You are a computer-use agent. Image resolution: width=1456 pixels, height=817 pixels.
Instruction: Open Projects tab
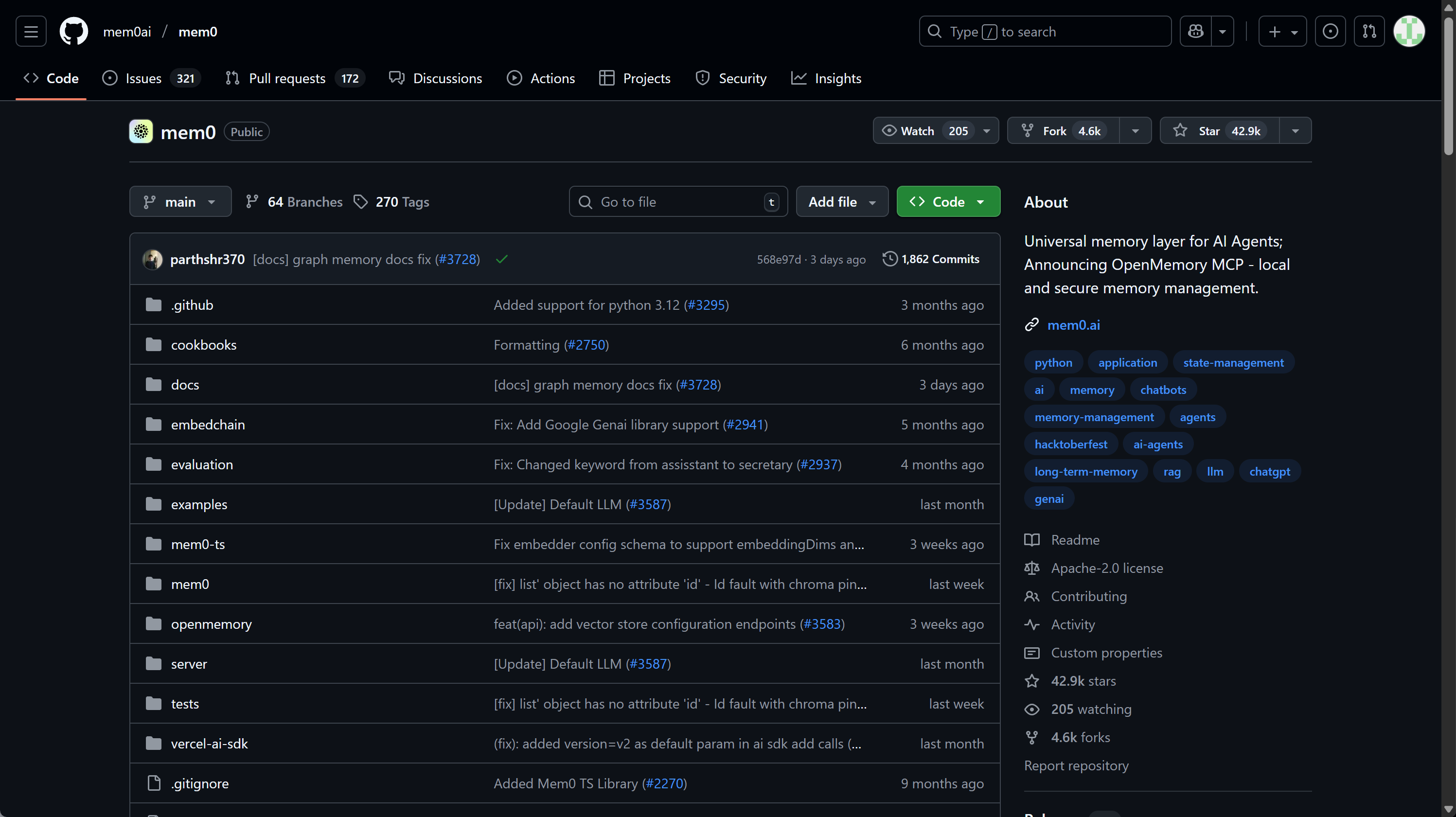[634, 78]
